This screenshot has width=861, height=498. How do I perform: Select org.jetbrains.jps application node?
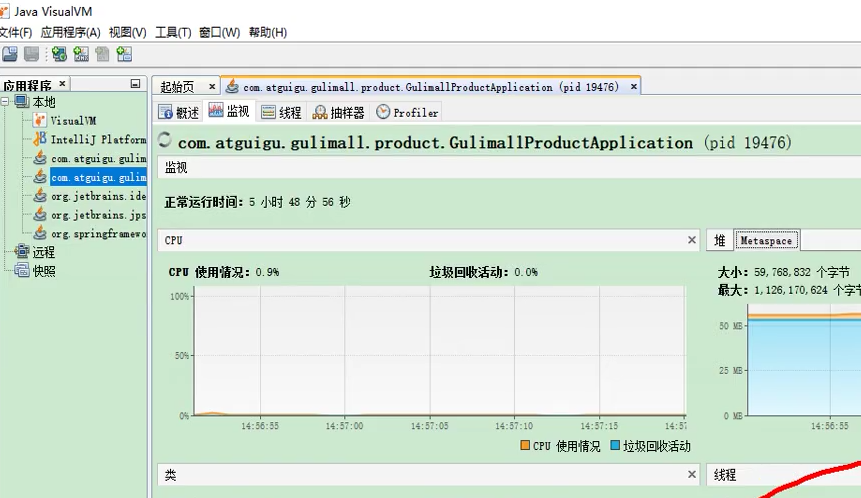coord(98,215)
